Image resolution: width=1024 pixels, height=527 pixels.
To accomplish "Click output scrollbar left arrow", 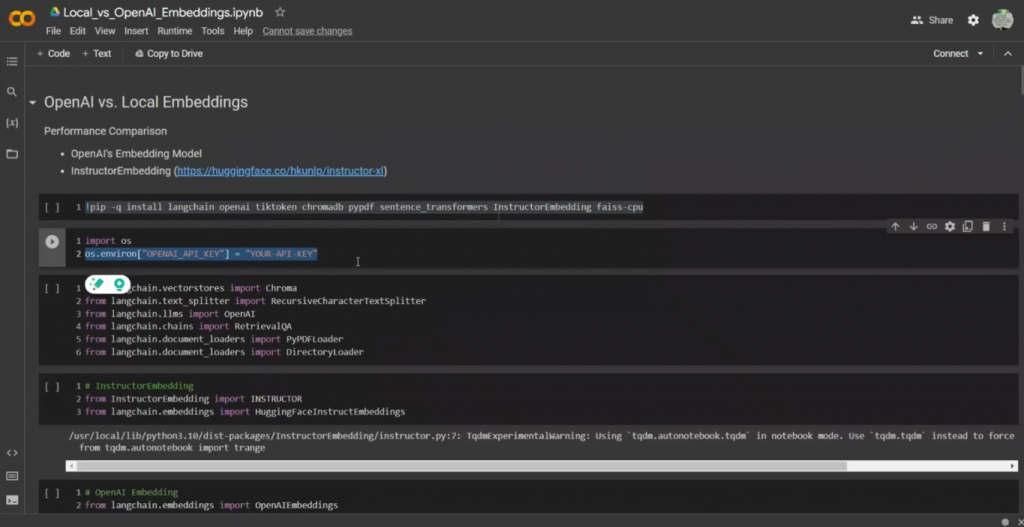I will (71, 466).
